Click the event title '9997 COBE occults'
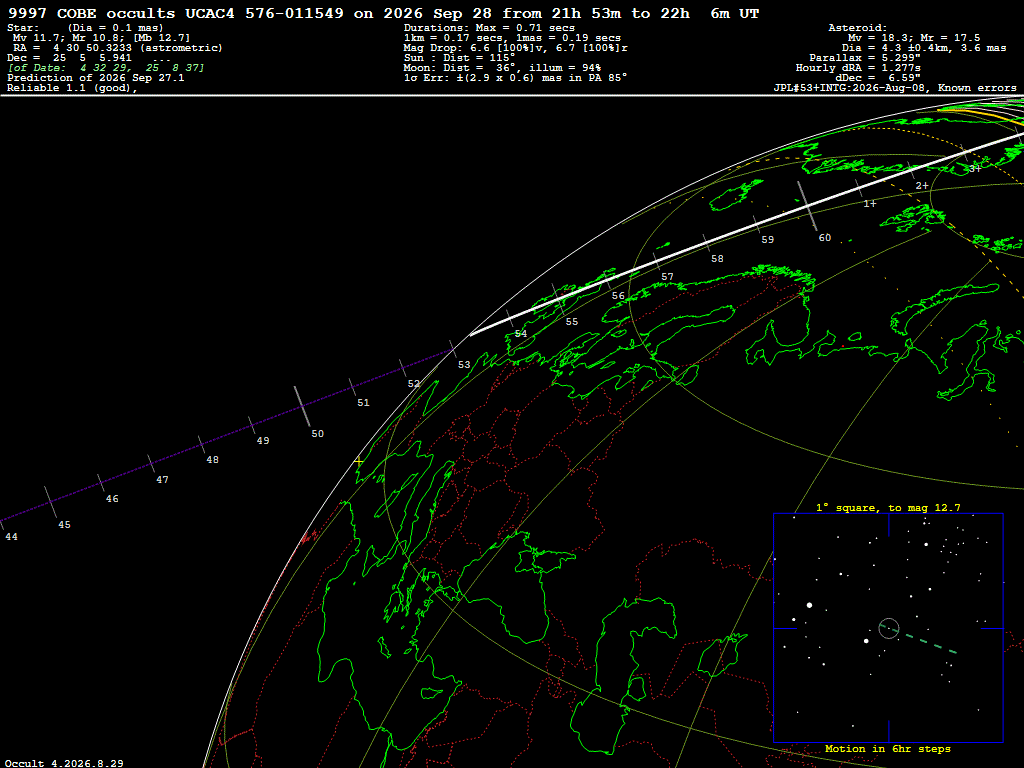The height and width of the screenshot is (768, 1024). [91, 13]
